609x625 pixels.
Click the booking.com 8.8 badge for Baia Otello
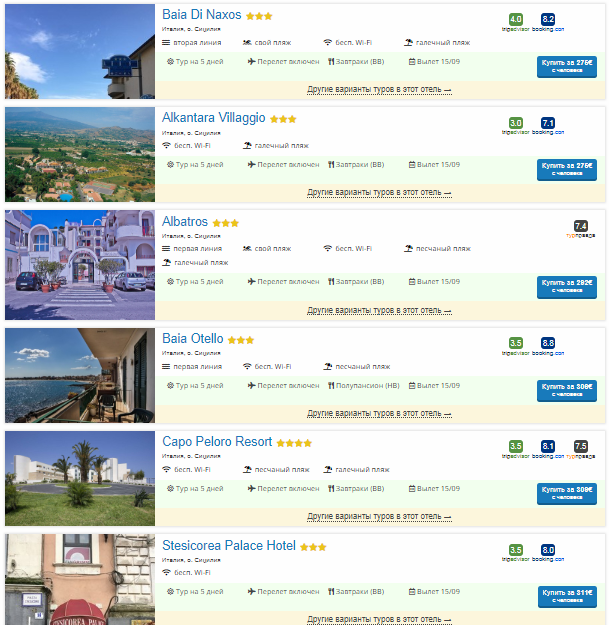click(x=548, y=343)
